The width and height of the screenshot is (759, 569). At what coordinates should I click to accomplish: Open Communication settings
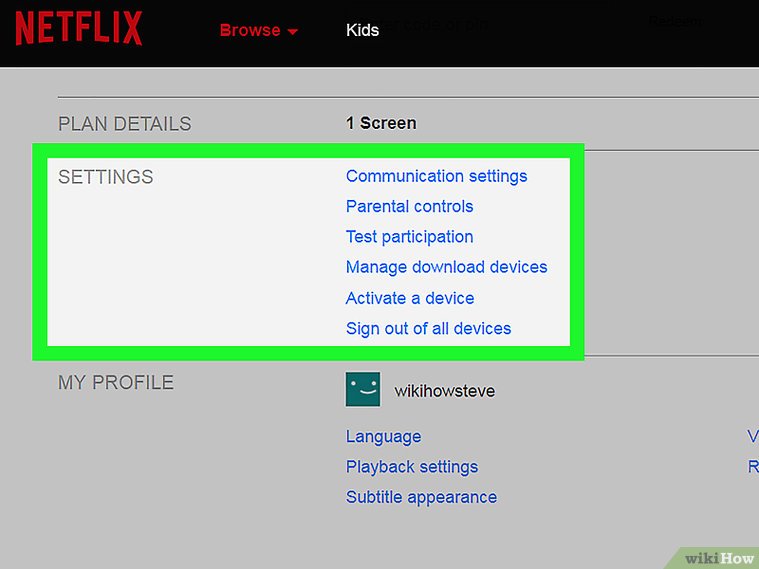tap(436, 176)
